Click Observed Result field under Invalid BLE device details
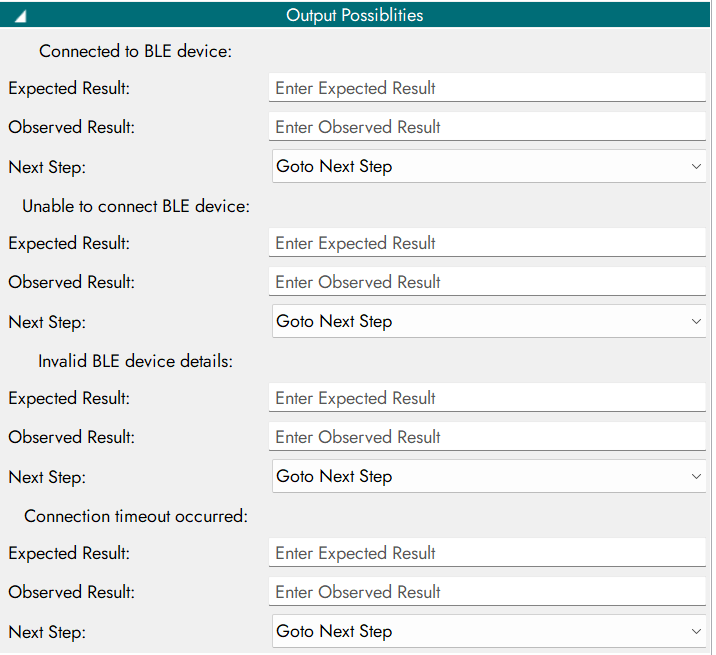This screenshot has height=655, width=716. (488, 437)
